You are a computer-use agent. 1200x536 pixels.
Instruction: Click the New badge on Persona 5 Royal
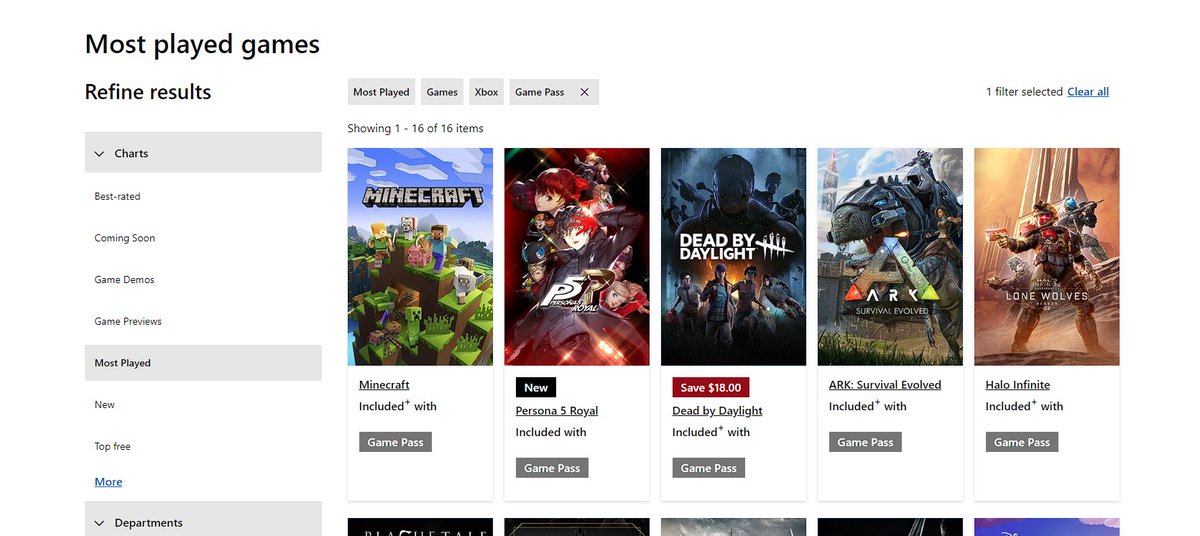point(536,388)
